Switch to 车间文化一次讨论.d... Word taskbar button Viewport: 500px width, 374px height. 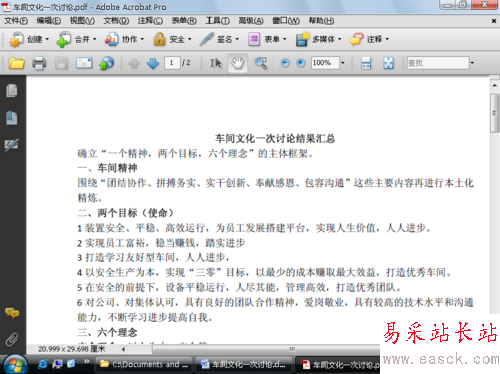tap(244, 364)
